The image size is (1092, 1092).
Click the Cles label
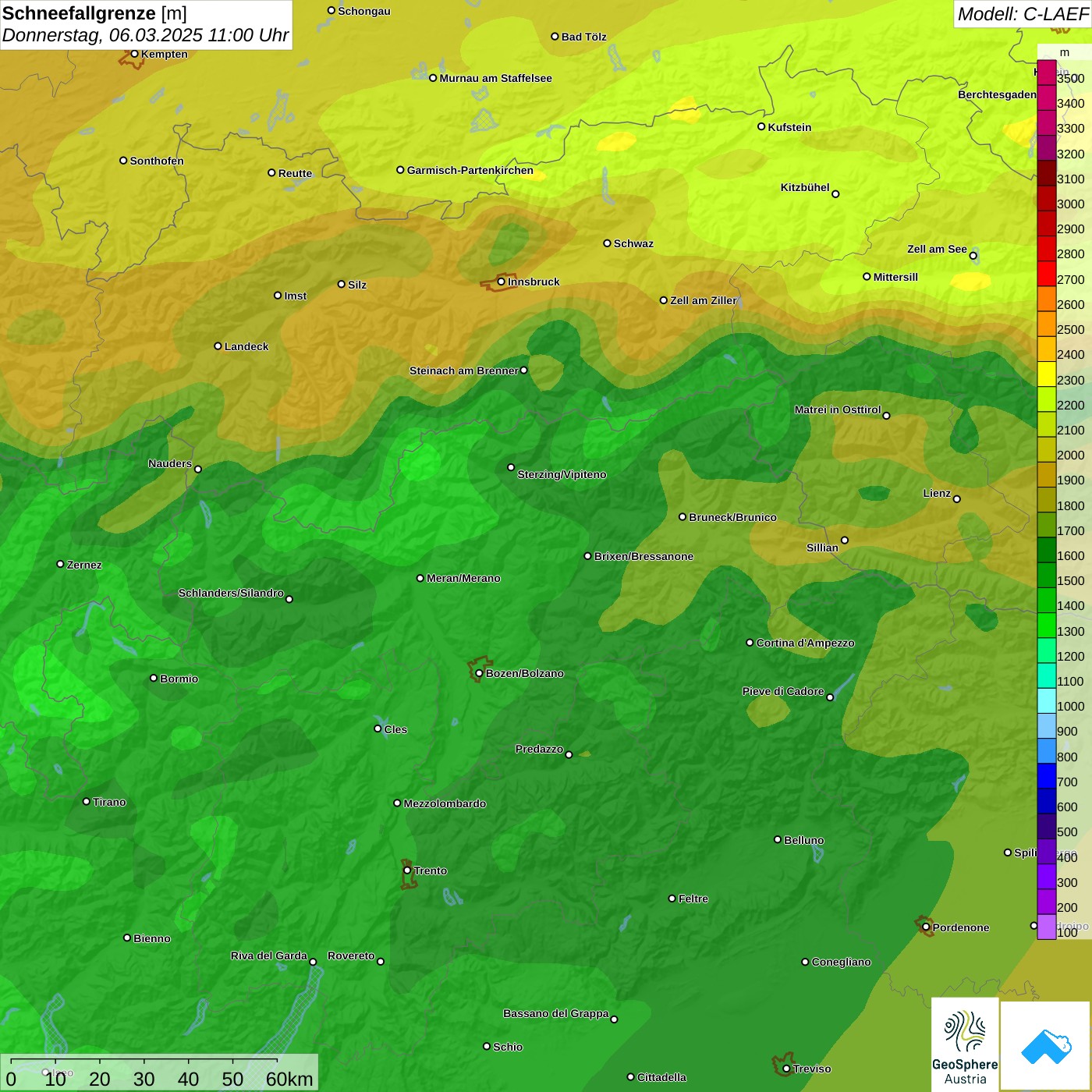pyautogui.click(x=395, y=729)
